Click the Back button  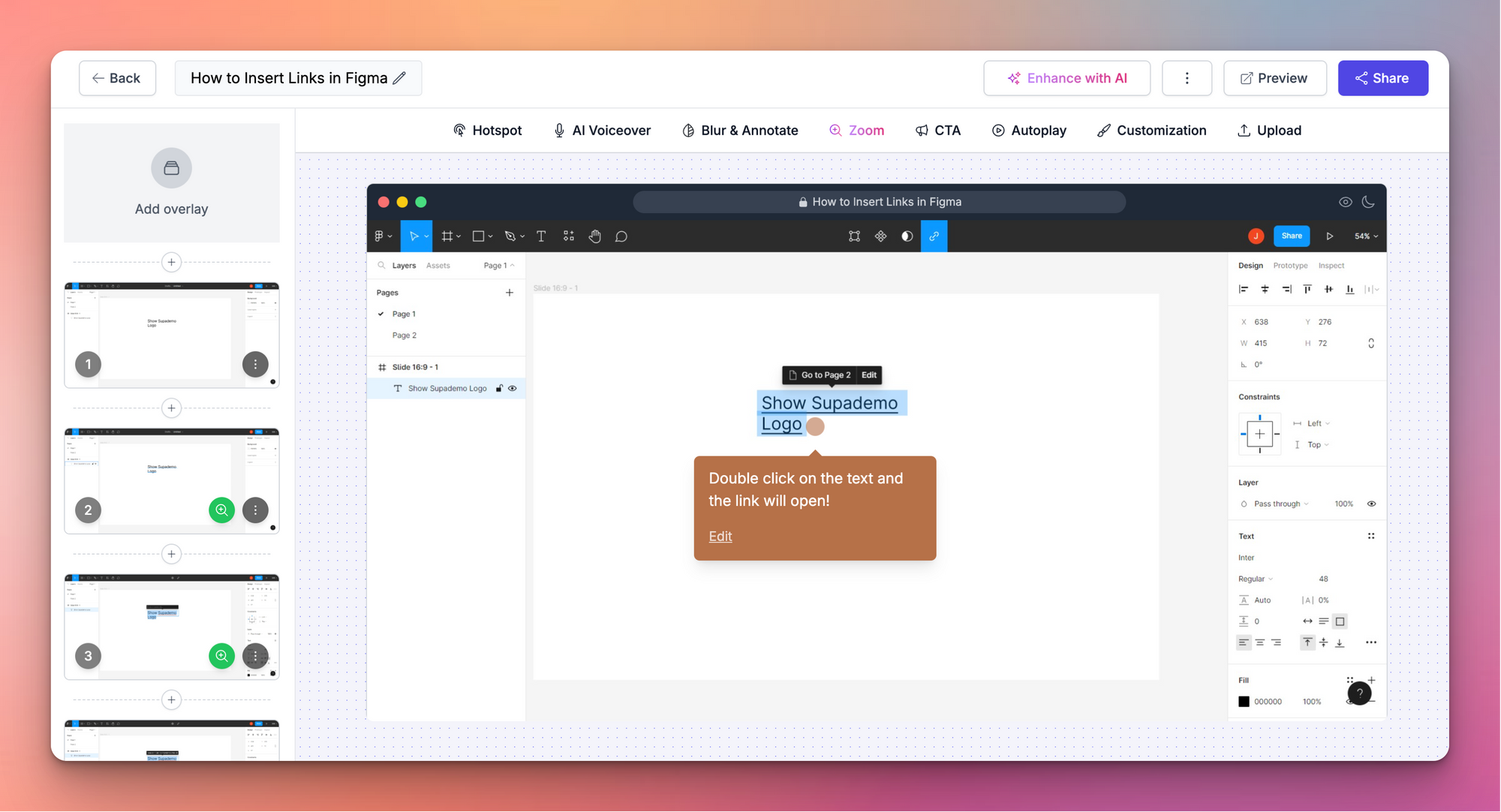tap(117, 78)
